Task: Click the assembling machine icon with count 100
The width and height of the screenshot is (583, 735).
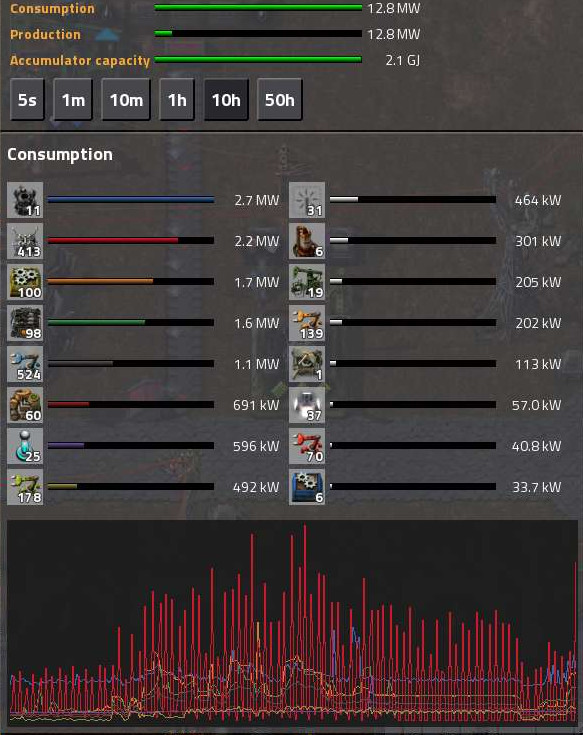Action: pos(25,282)
